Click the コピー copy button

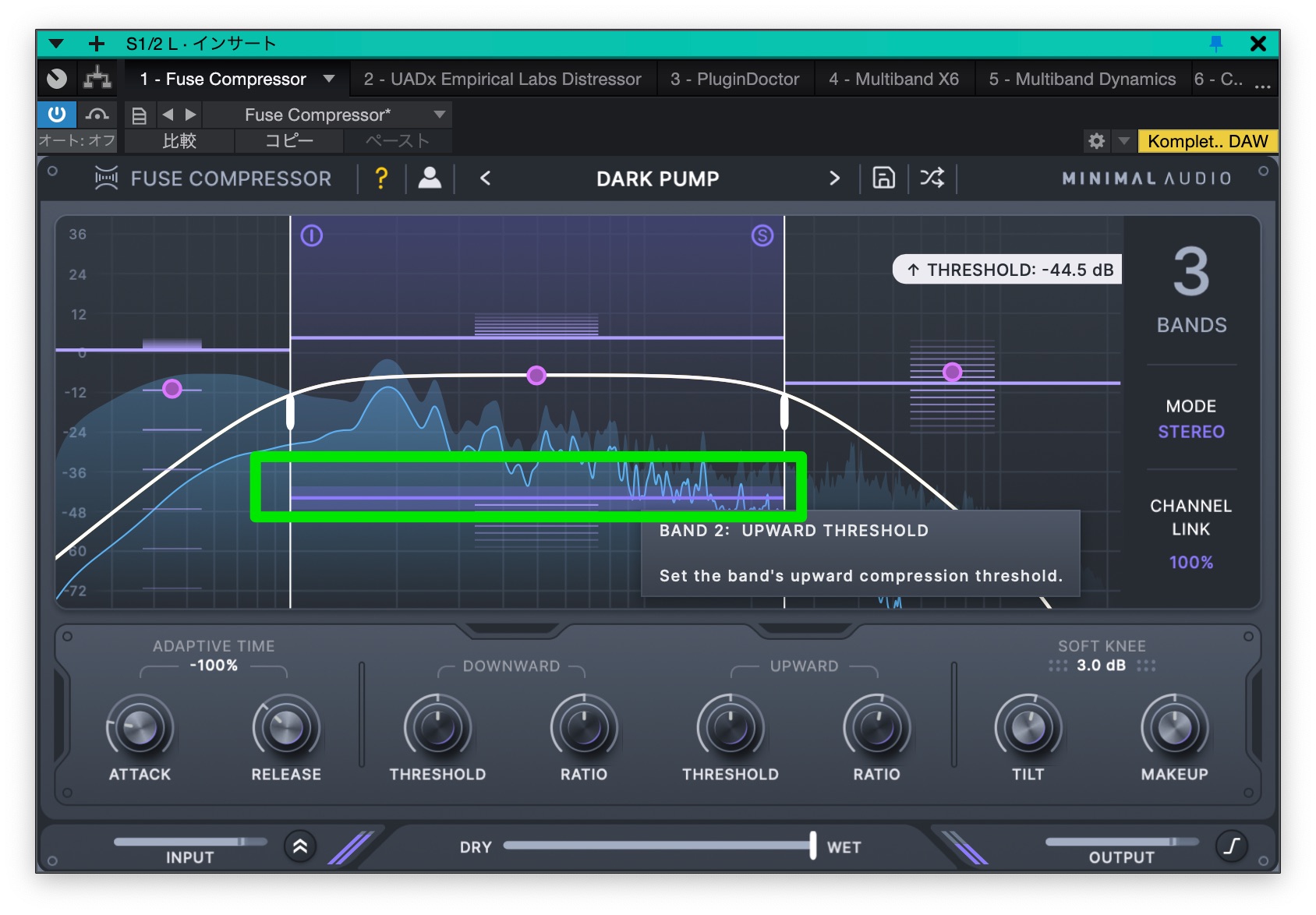coord(288,141)
